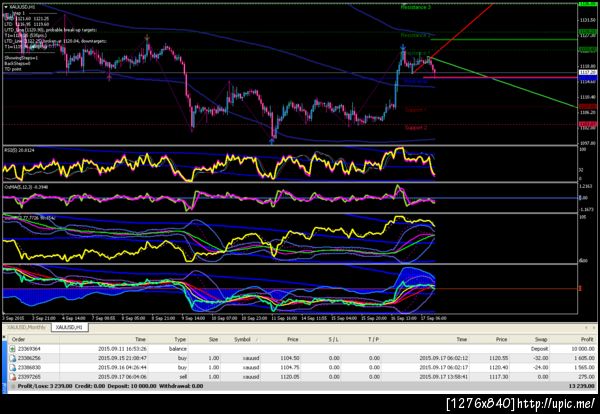The width and height of the screenshot is (600, 414).
Task: Click close price 1117.30
Action: coord(498,377)
